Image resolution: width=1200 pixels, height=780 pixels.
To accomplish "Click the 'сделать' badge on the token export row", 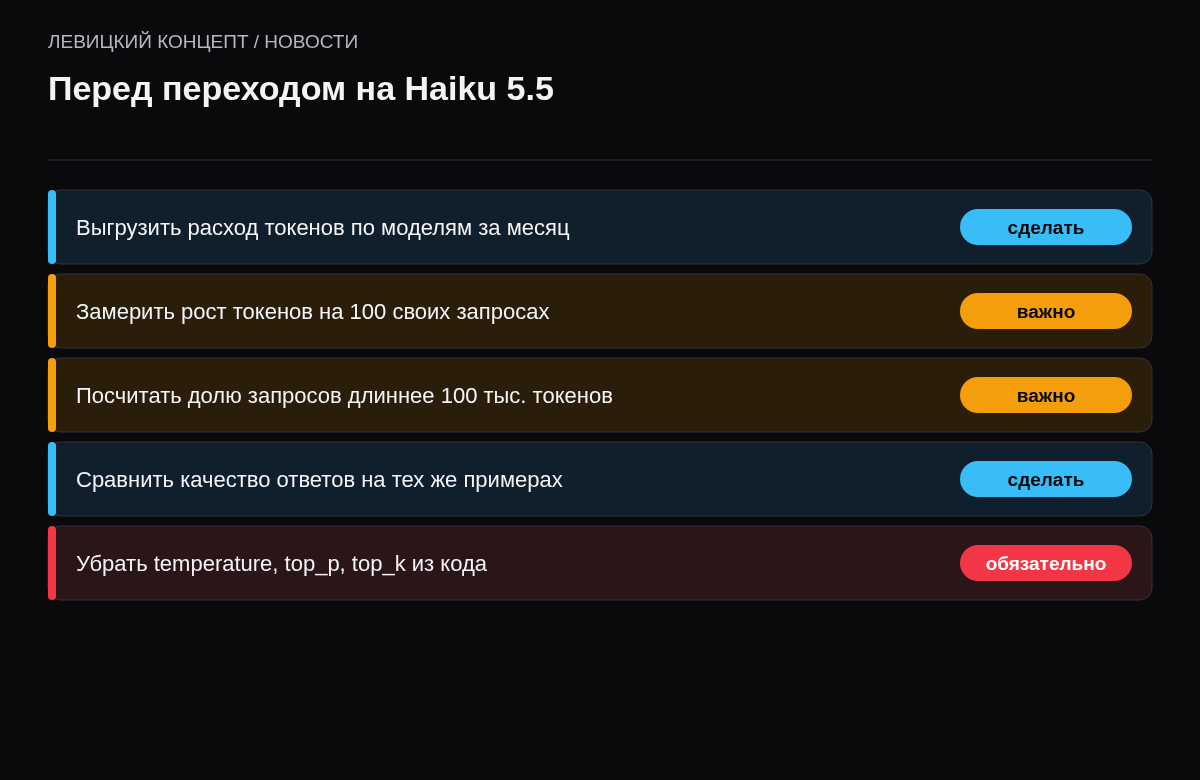I will (1046, 227).
